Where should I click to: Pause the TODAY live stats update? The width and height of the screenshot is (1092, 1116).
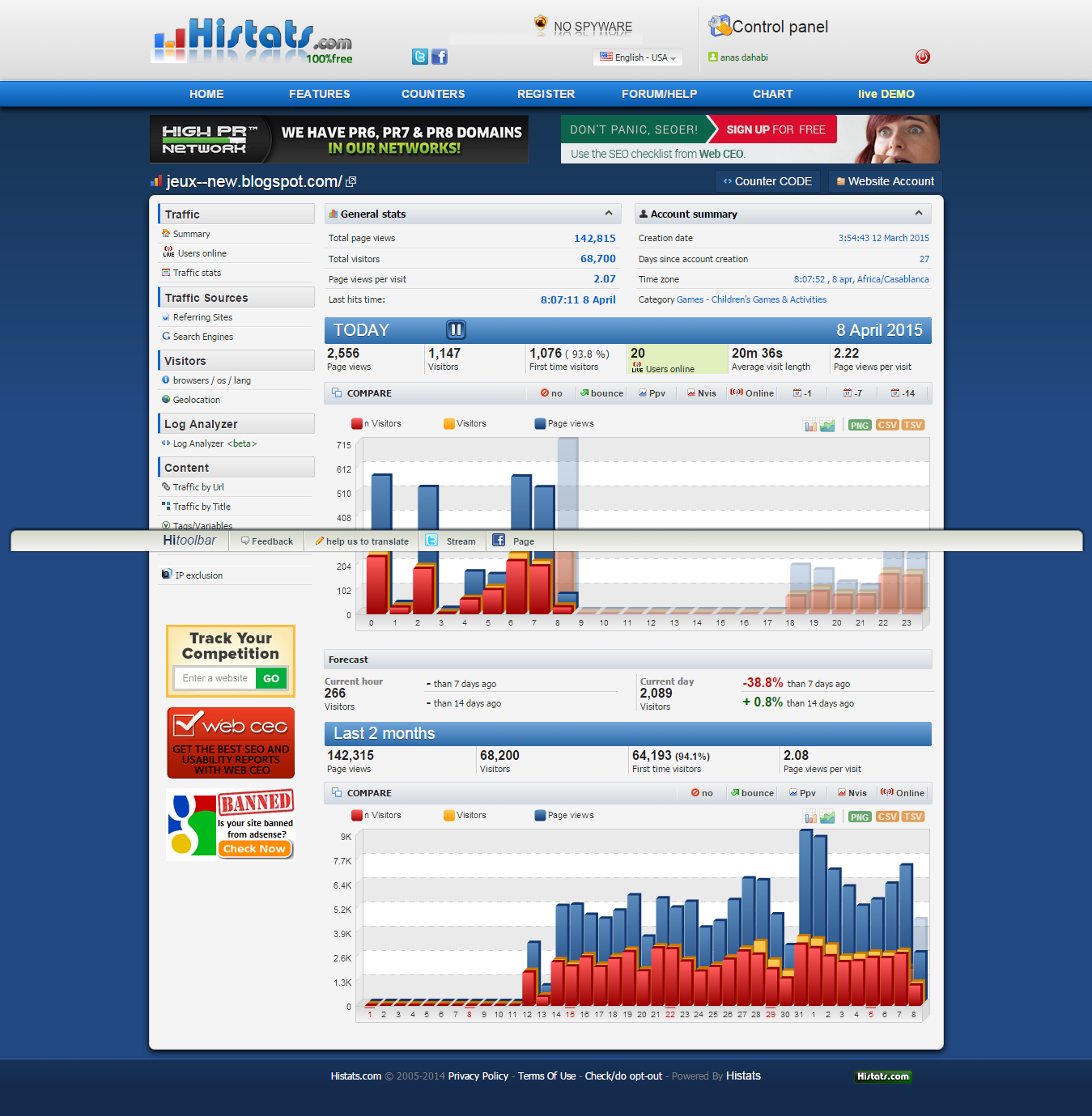pyautogui.click(x=456, y=329)
